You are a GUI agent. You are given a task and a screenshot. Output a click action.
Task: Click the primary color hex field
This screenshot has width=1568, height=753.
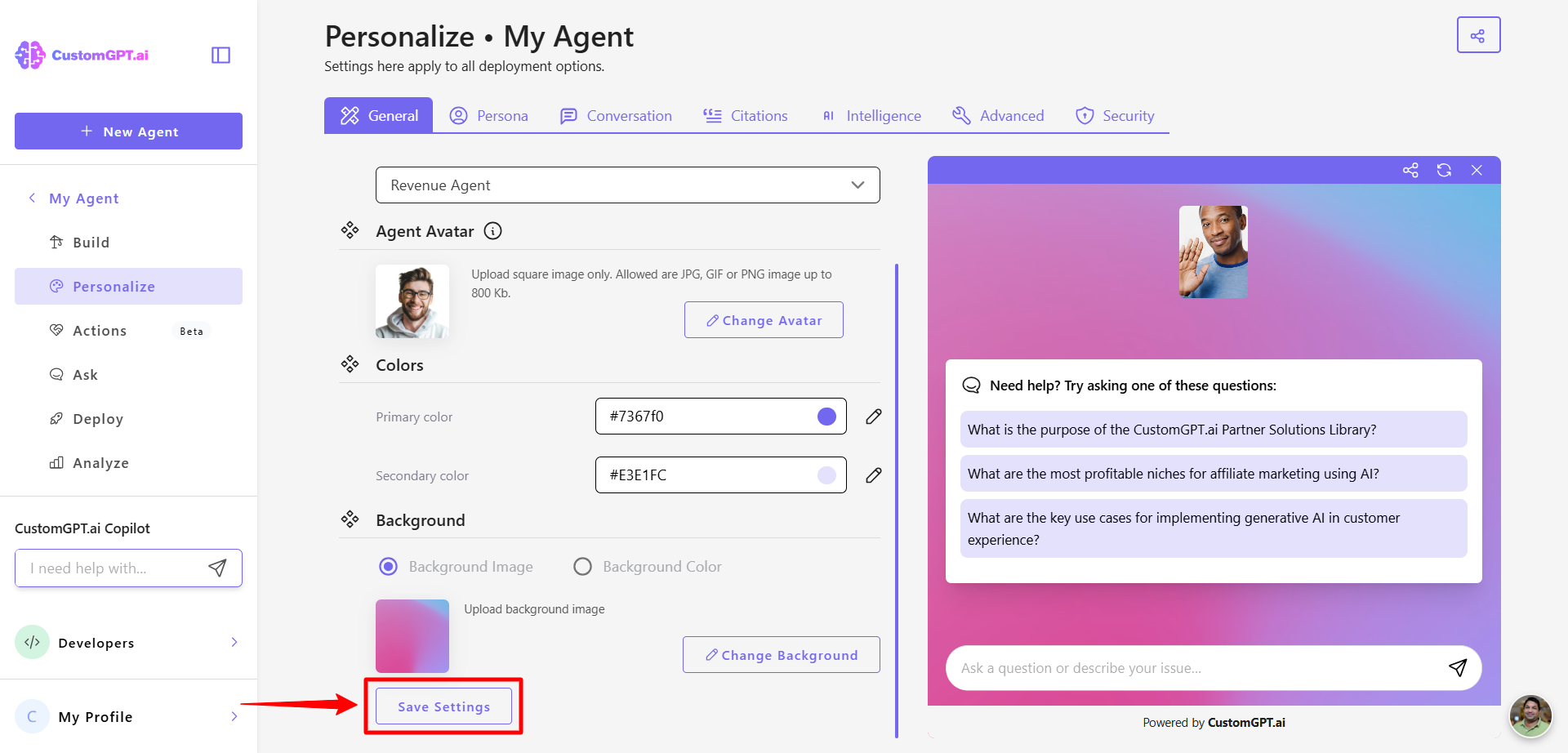point(720,417)
